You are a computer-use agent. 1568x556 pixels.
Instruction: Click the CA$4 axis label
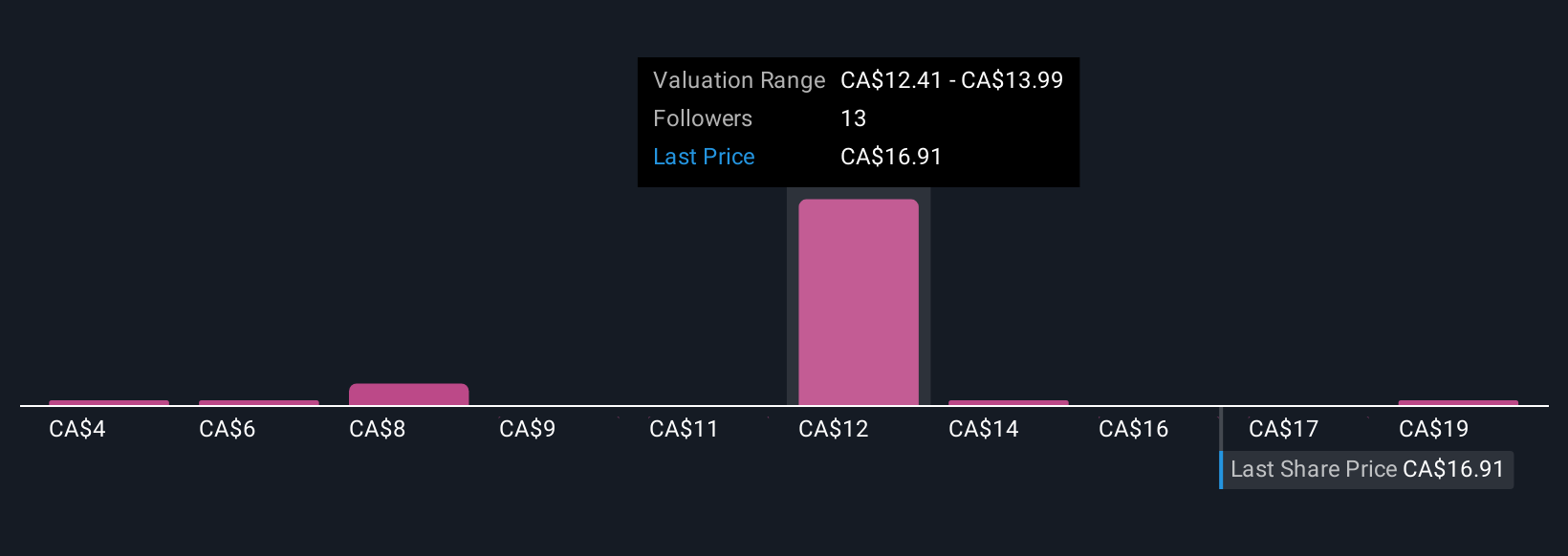(77, 430)
